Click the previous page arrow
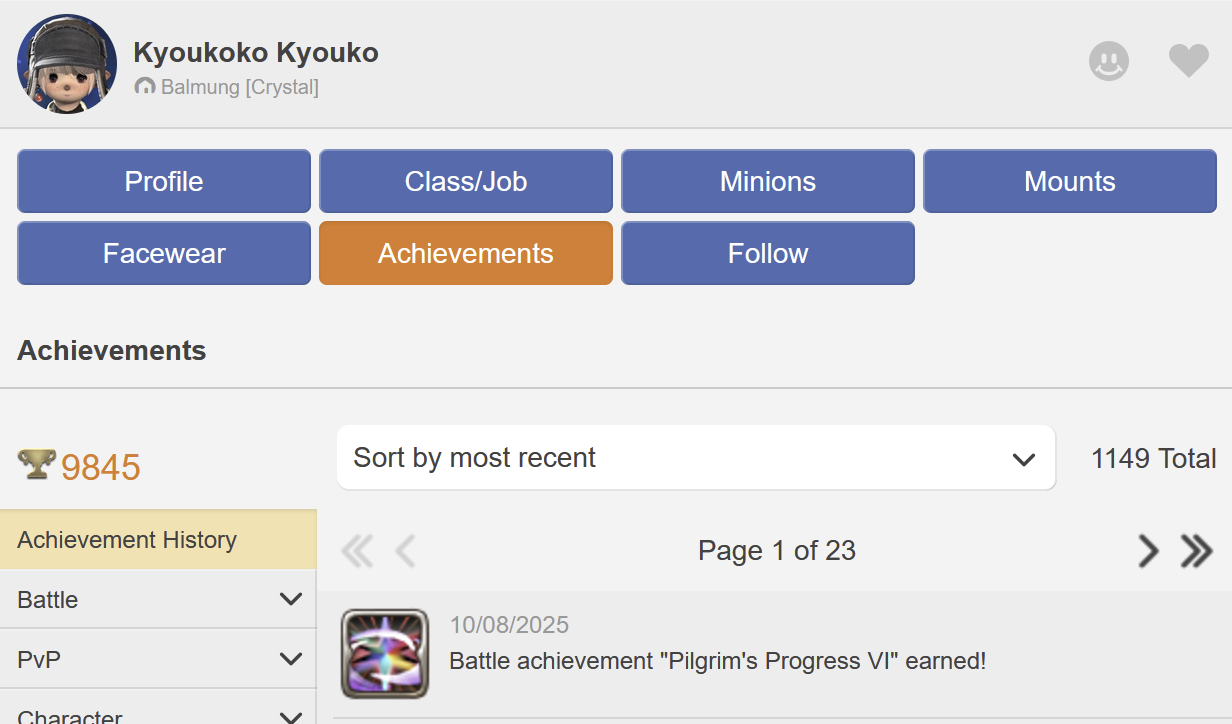 click(405, 551)
